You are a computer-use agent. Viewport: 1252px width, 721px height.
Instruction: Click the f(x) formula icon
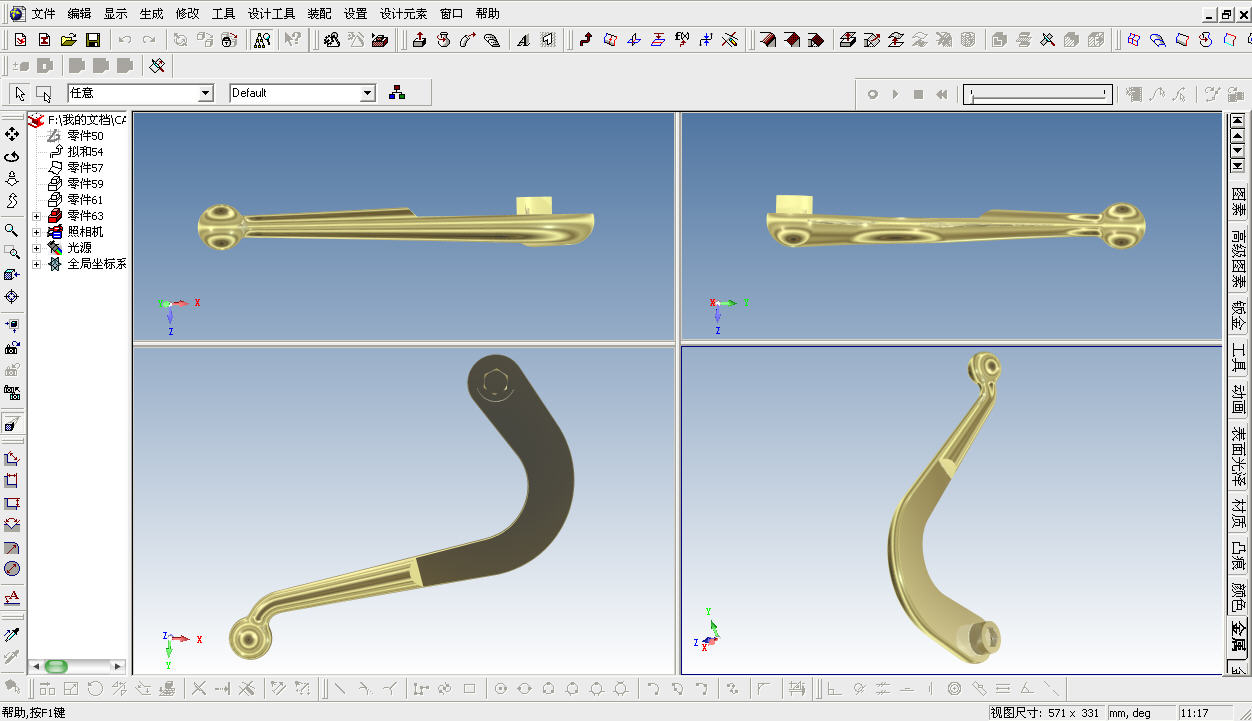tap(682, 40)
